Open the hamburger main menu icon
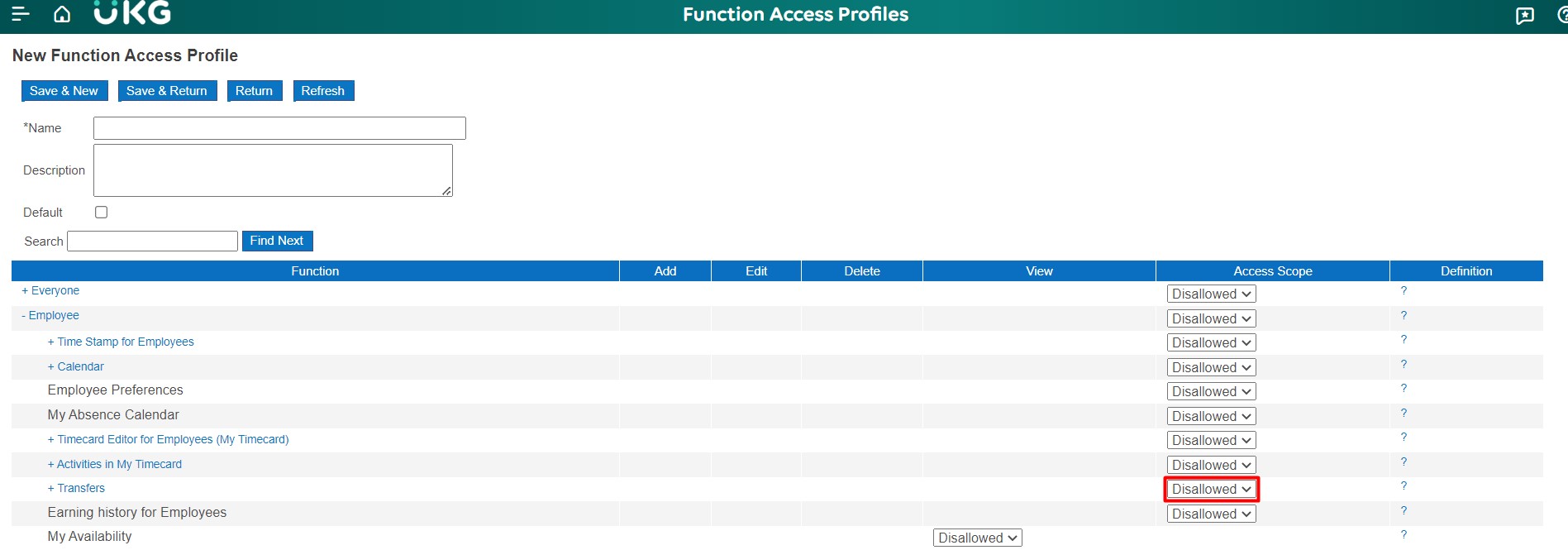 click(21, 14)
